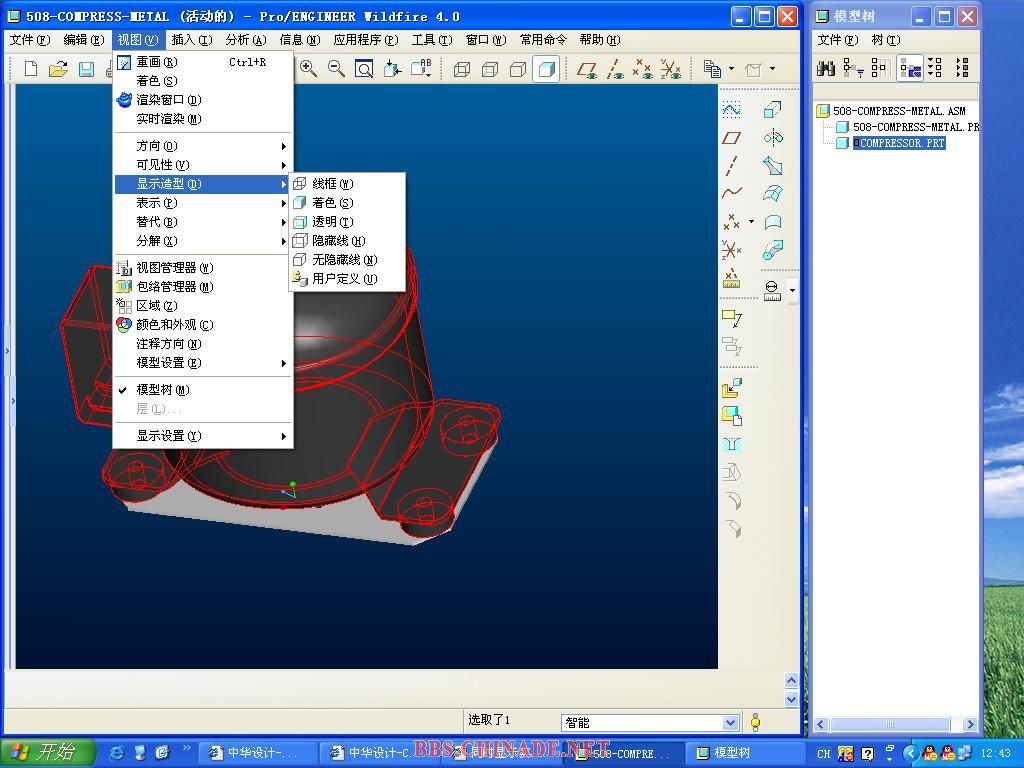Expand the 显示设置 display settings submenu

tap(202, 436)
